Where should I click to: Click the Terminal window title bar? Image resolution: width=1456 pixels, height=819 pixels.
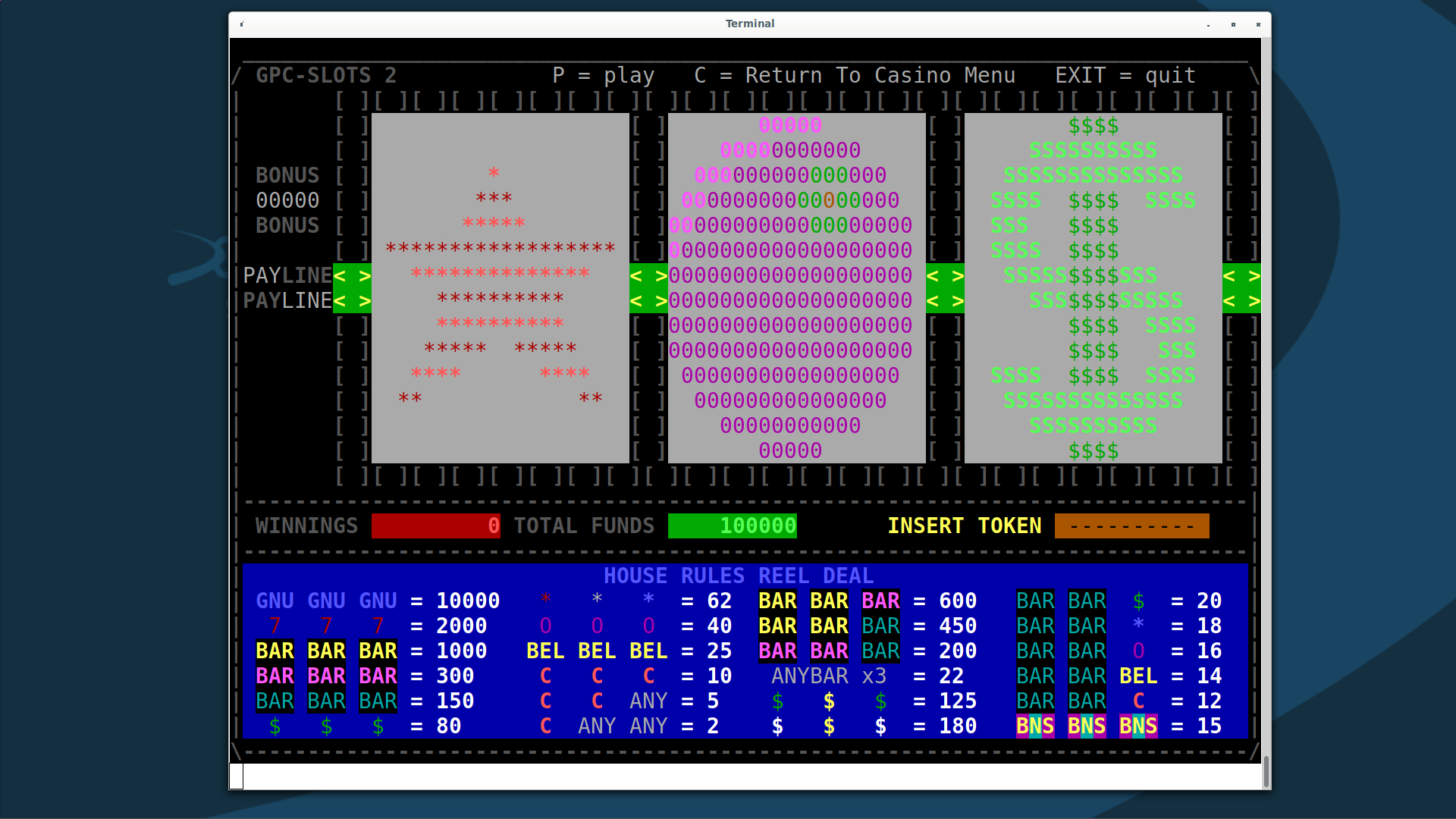pyautogui.click(x=749, y=24)
